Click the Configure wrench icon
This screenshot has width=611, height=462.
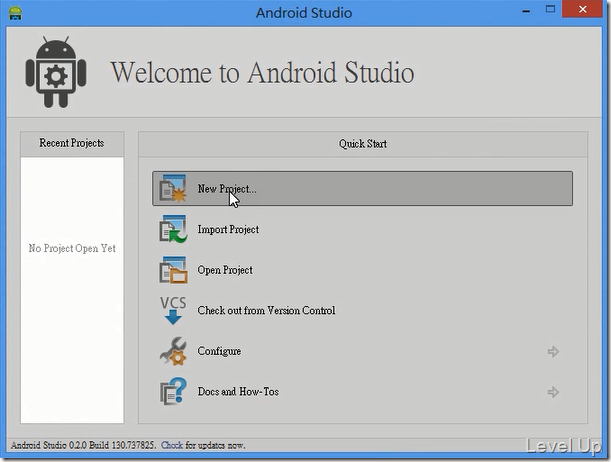(x=173, y=351)
